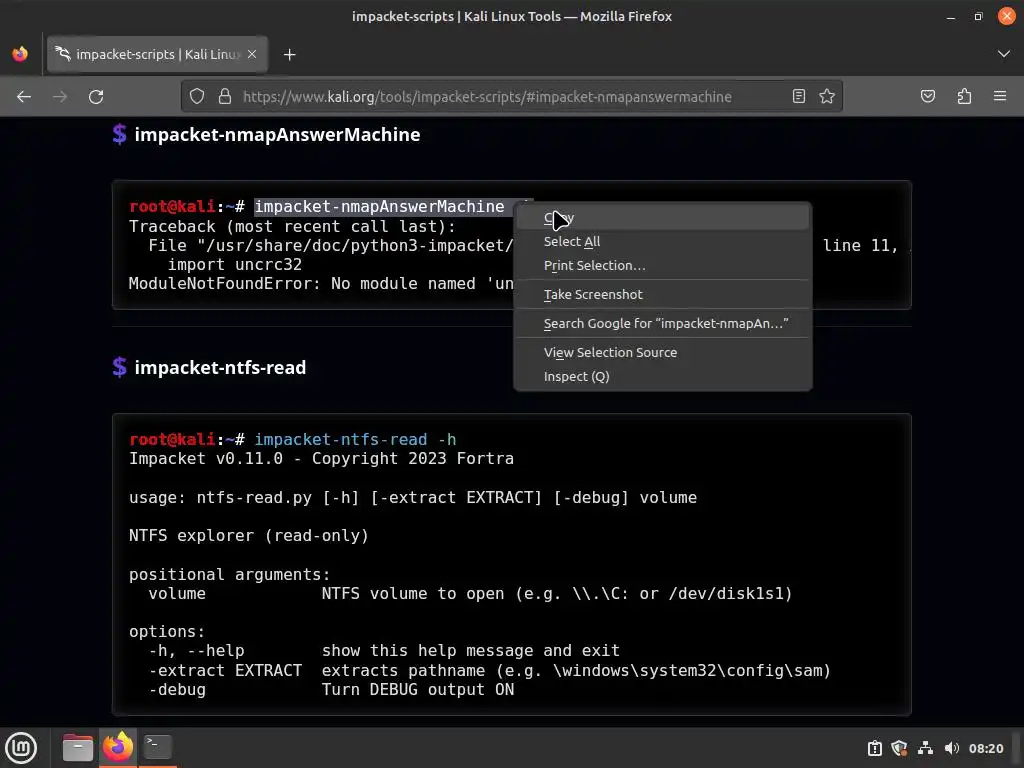Go back to the previous page
The height and width of the screenshot is (768, 1024).
[24, 97]
